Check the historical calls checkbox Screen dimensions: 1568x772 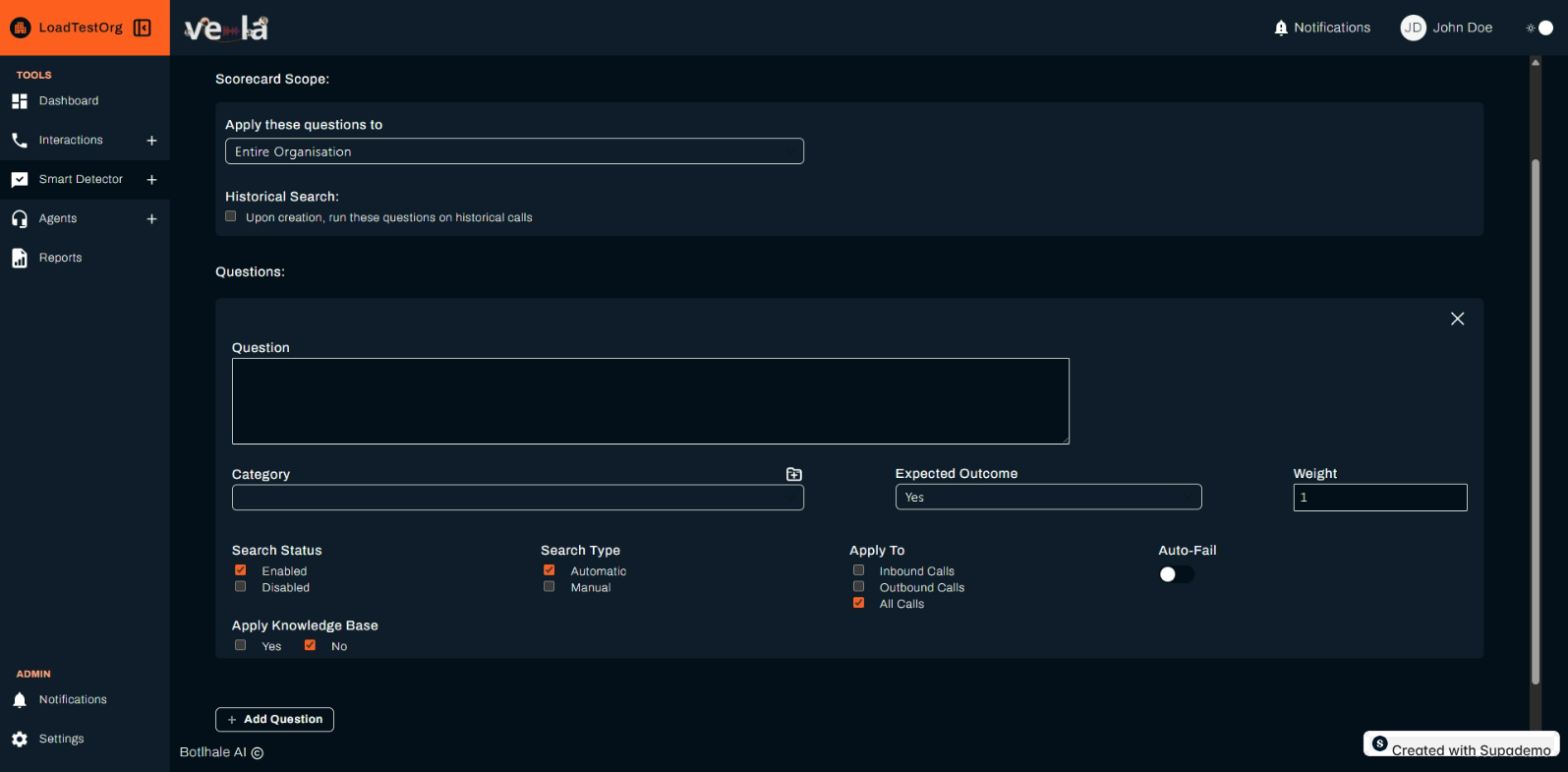[x=231, y=216]
